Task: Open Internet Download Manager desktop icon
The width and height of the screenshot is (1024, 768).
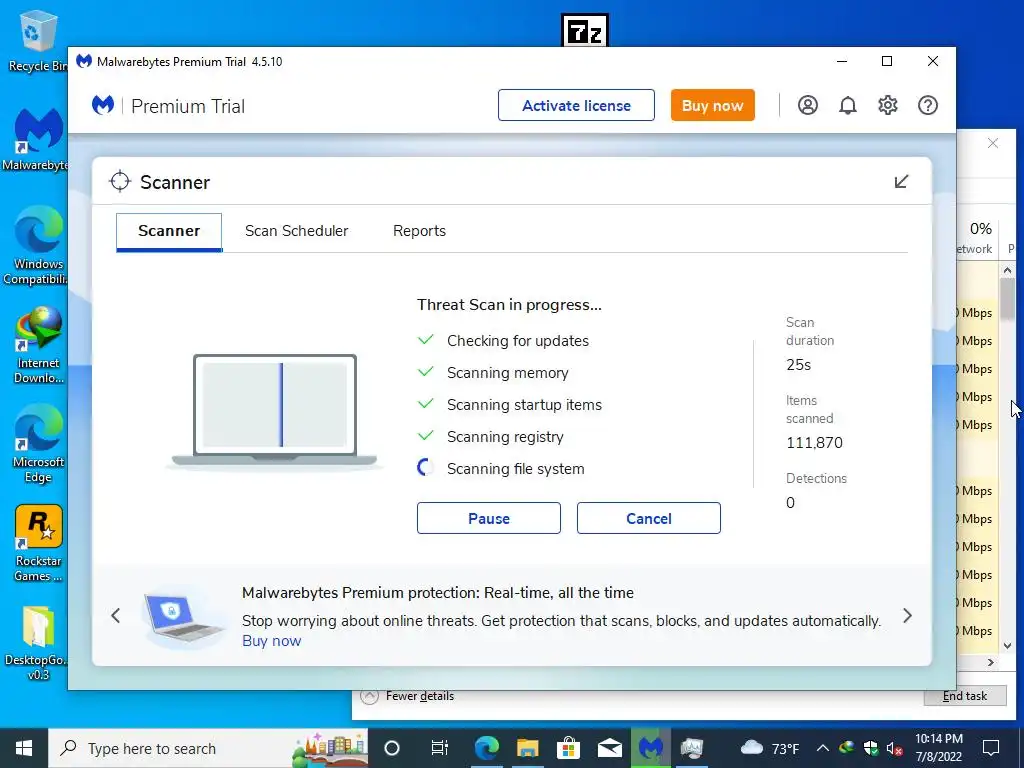Action: (x=38, y=345)
